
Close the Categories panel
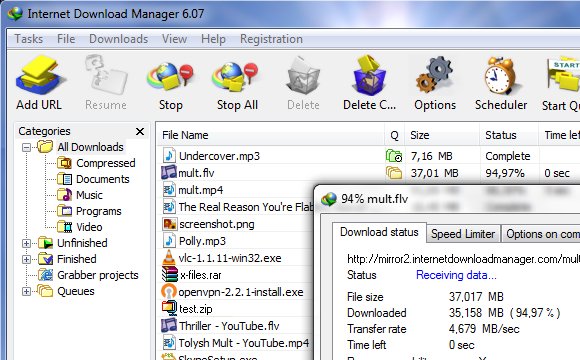click(140, 131)
